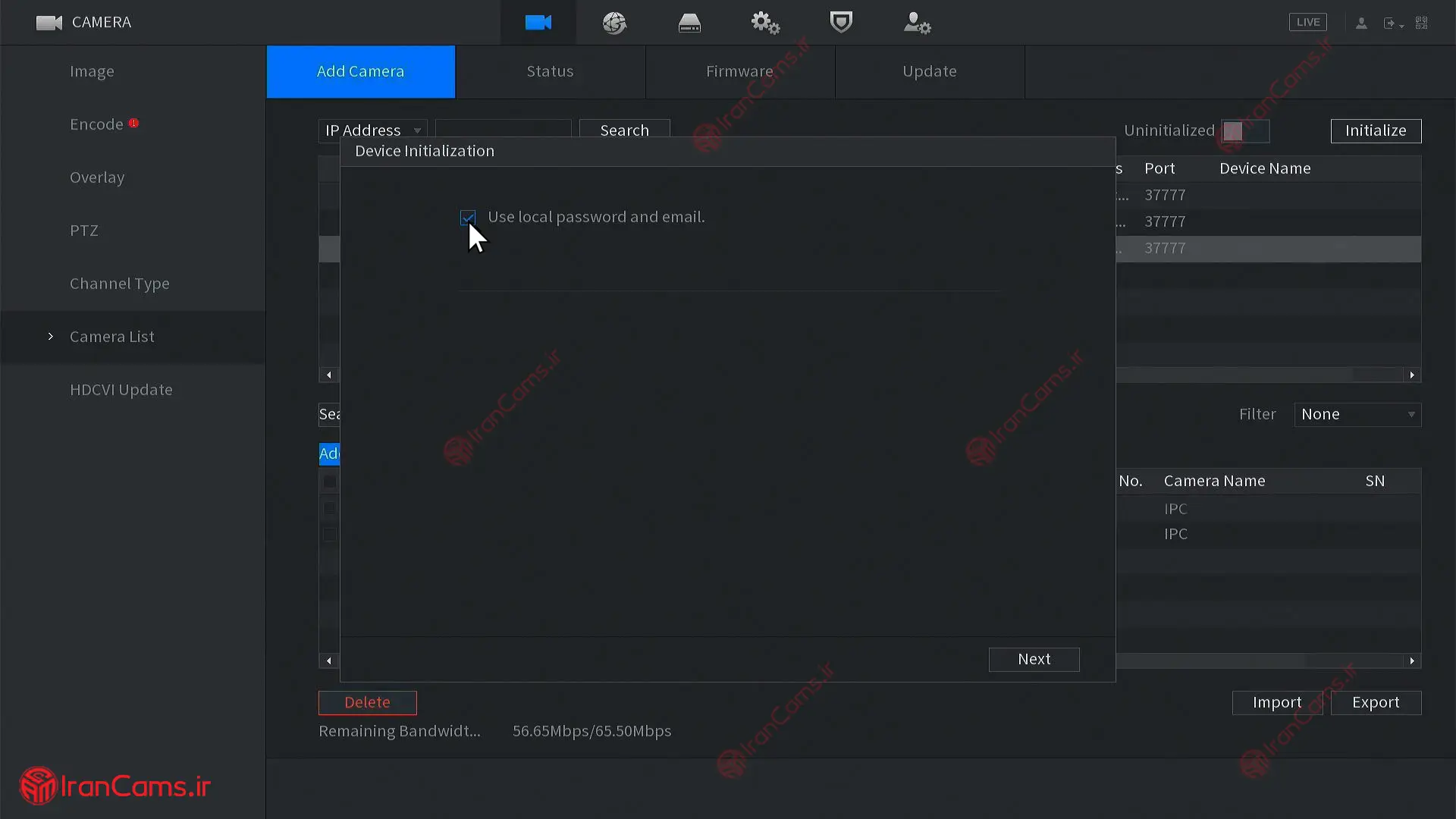Switch to the Firmware tab
The height and width of the screenshot is (819, 1456).
[x=739, y=71]
